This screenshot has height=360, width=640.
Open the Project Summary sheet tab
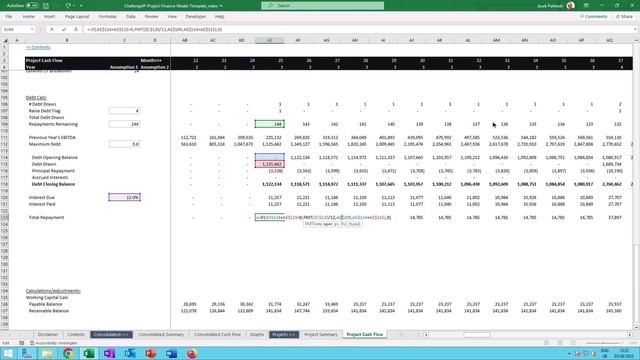321,334
